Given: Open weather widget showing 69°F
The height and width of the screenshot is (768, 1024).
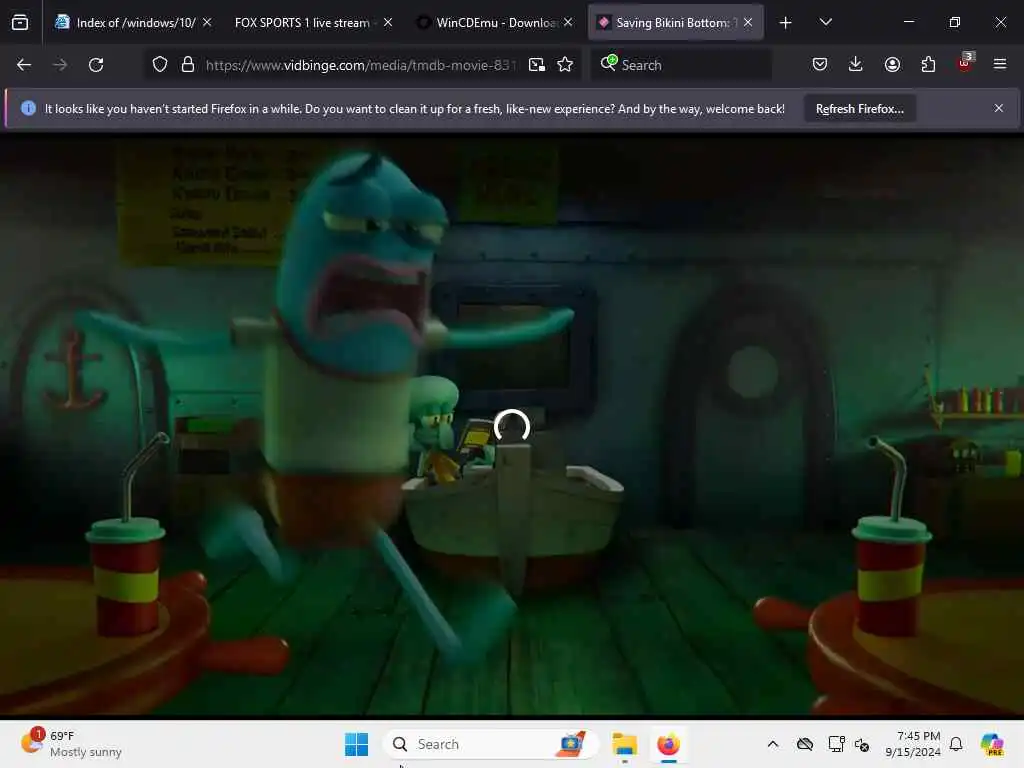Looking at the screenshot, I should 71,744.
